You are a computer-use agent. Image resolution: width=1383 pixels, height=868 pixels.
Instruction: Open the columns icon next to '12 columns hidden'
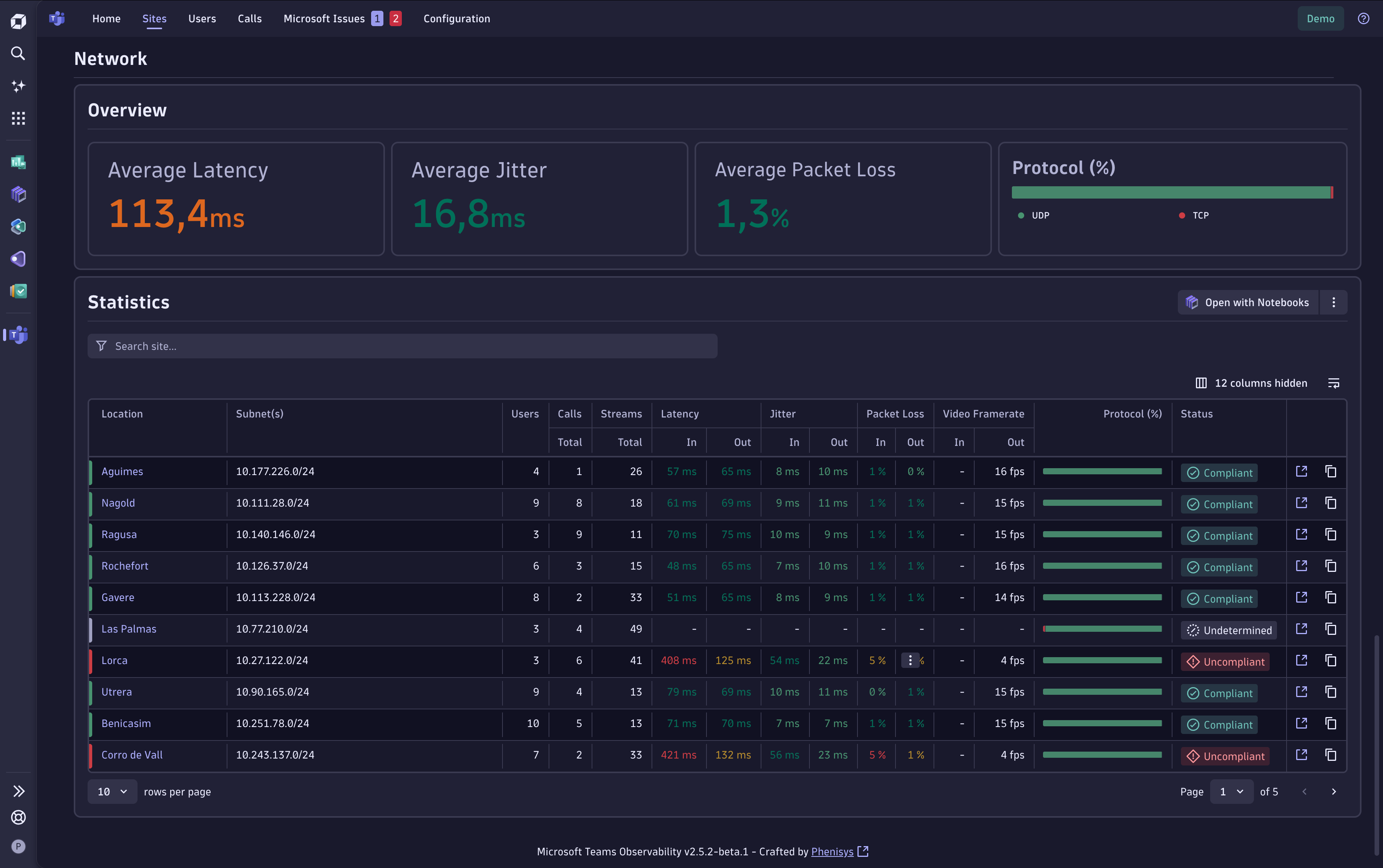(1202, 383)
